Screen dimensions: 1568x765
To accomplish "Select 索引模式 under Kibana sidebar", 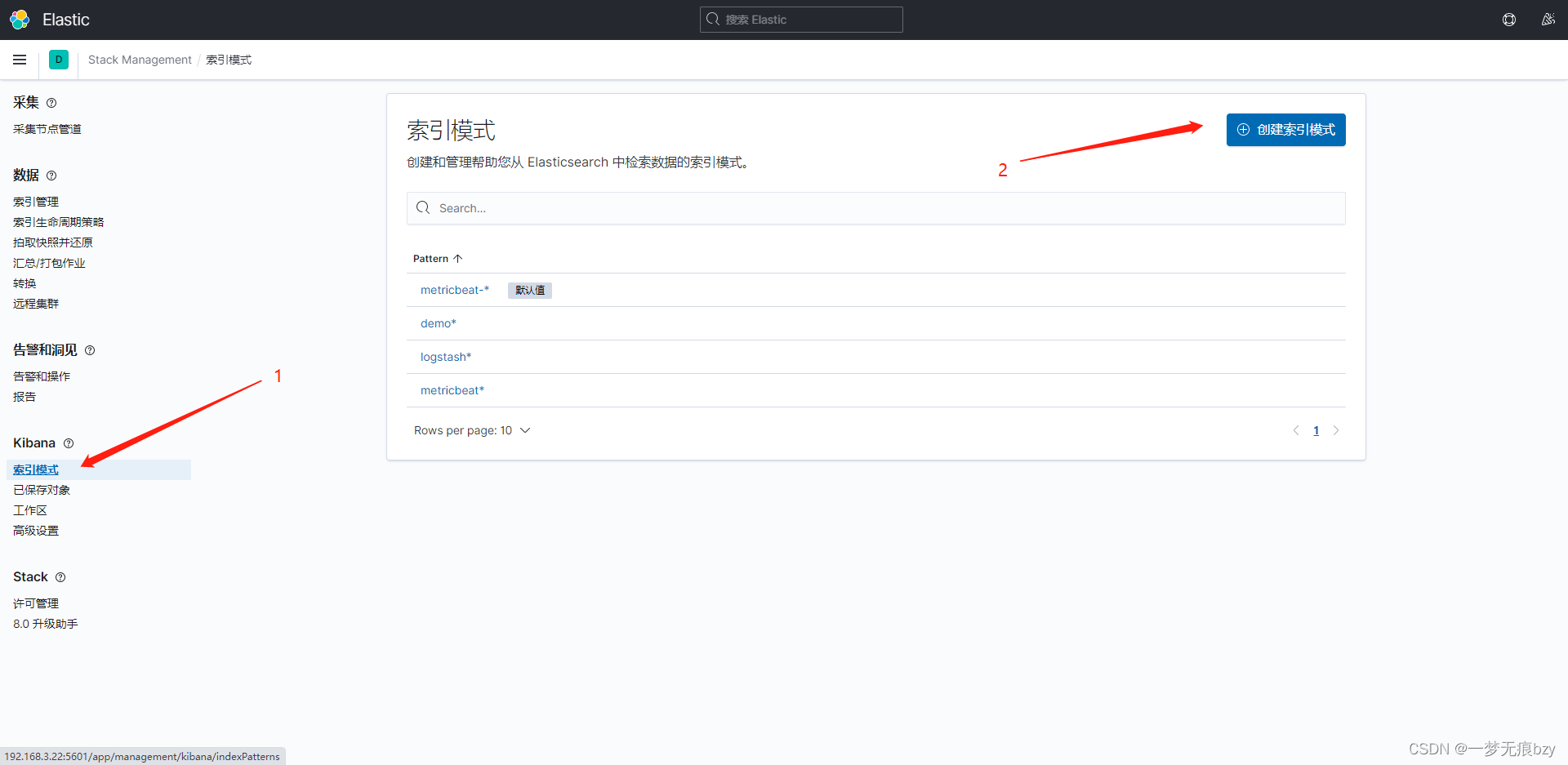I will pyautogui.click(x=36, y=469).
